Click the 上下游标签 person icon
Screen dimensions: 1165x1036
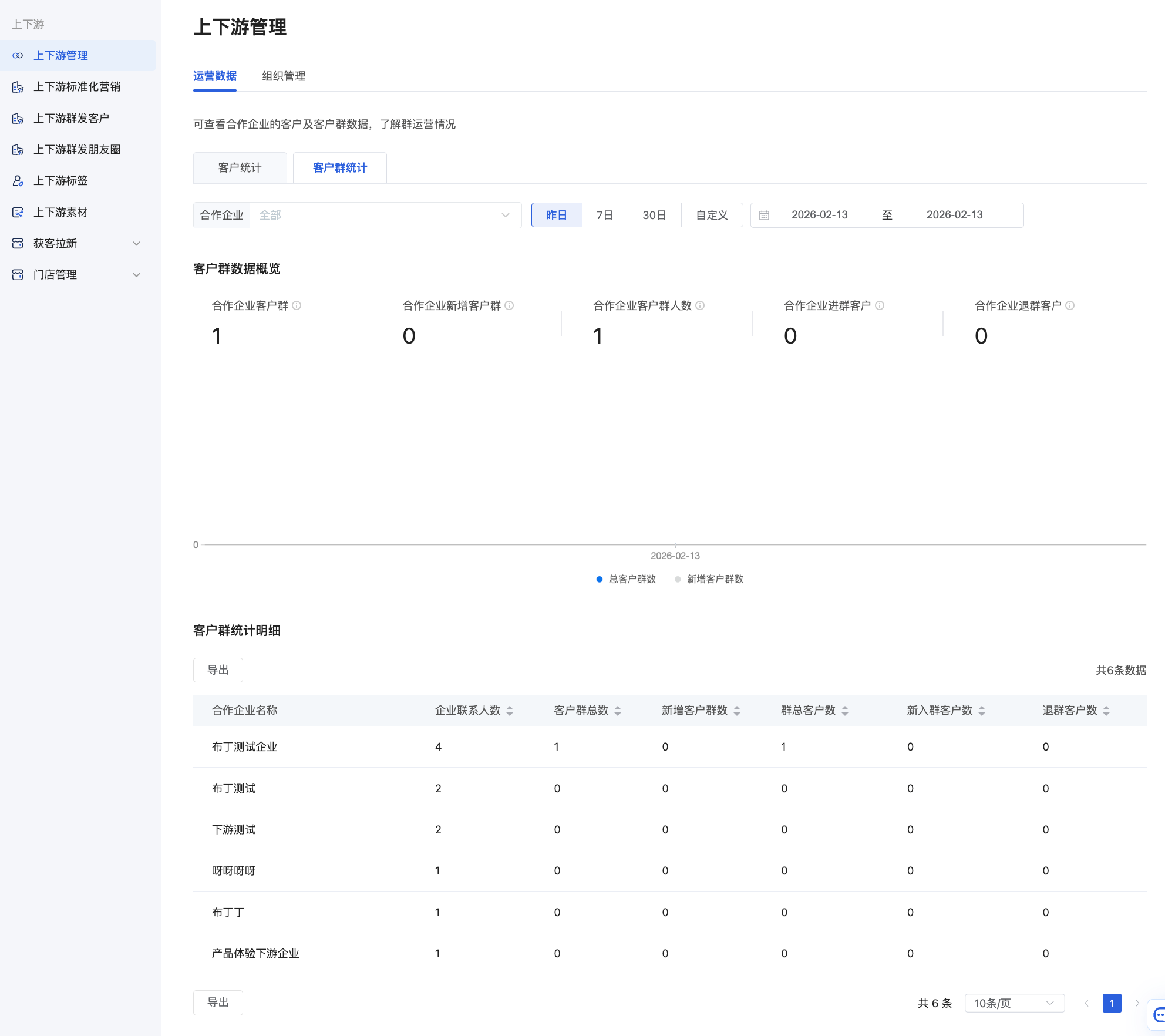tap(18, 181)
